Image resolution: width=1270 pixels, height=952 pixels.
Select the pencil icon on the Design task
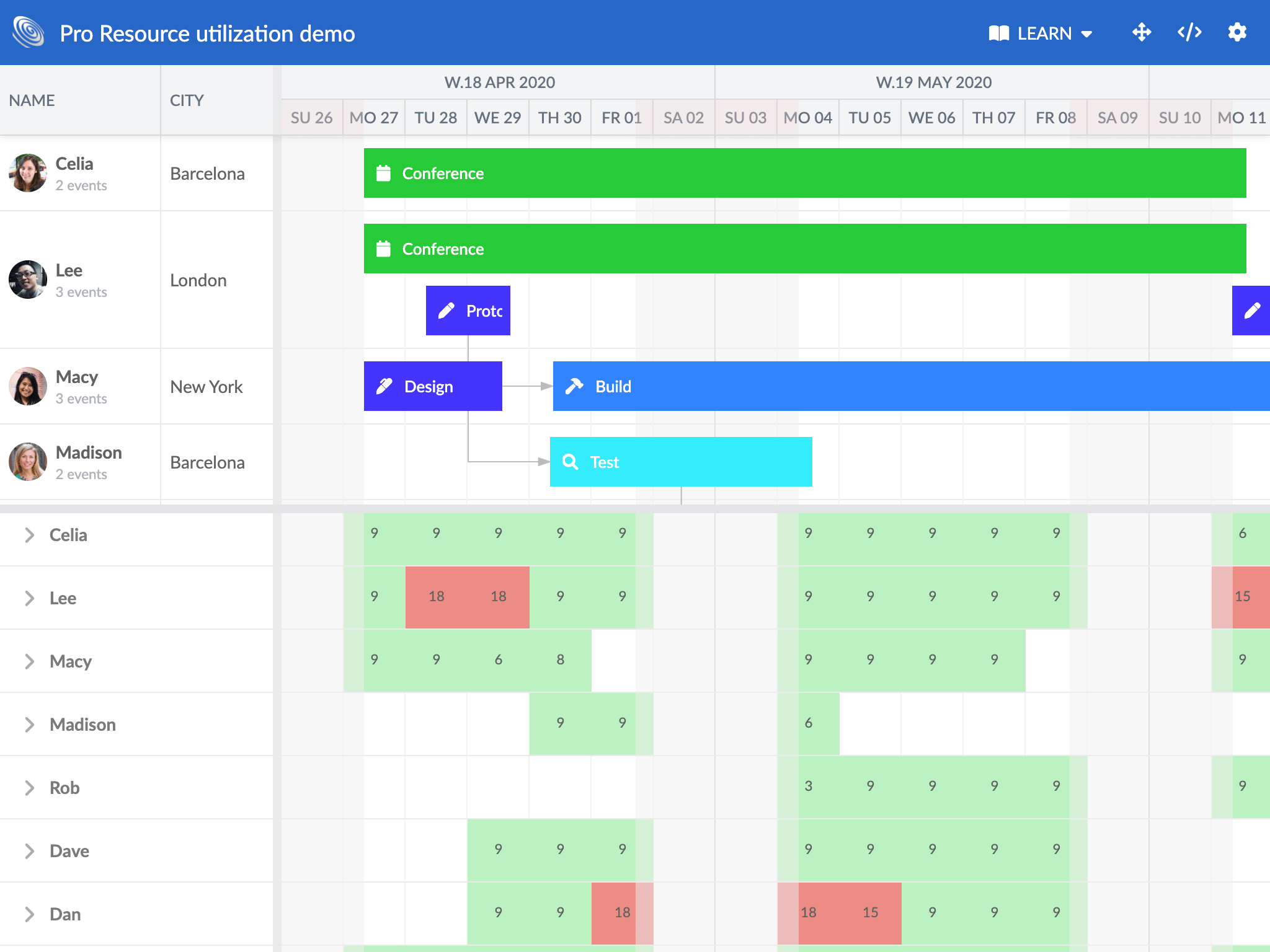pos(383,386)
